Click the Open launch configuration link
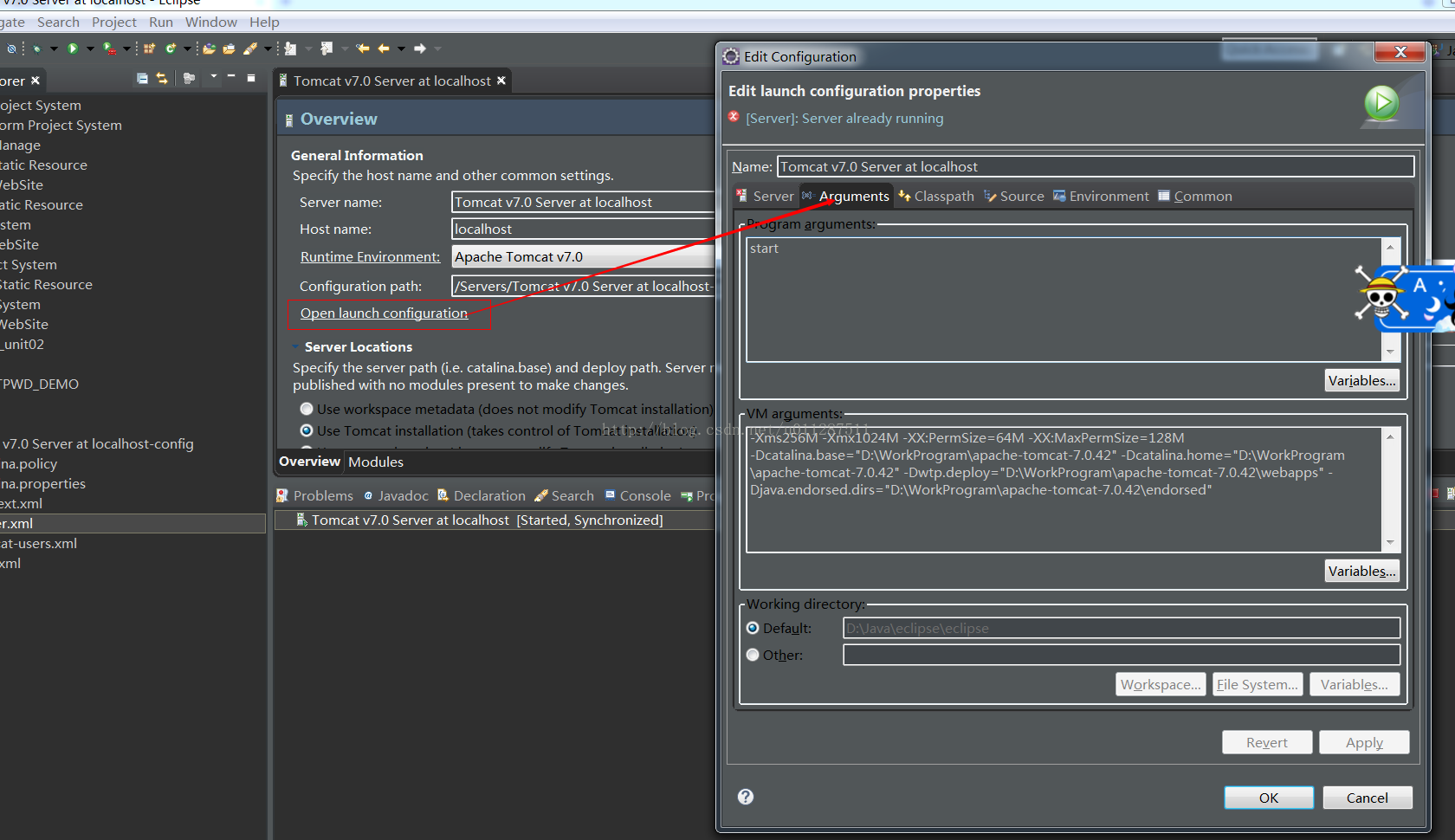The image size is (1455, 840). 384,313
